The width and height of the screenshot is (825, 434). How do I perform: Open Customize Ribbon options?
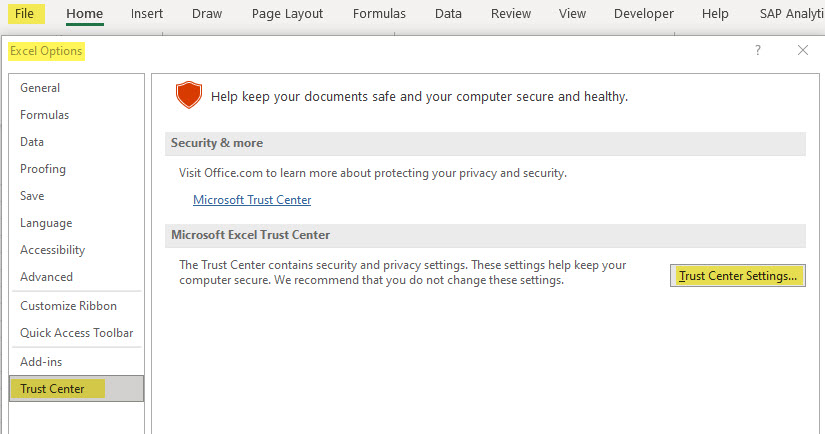coord(77,306)
